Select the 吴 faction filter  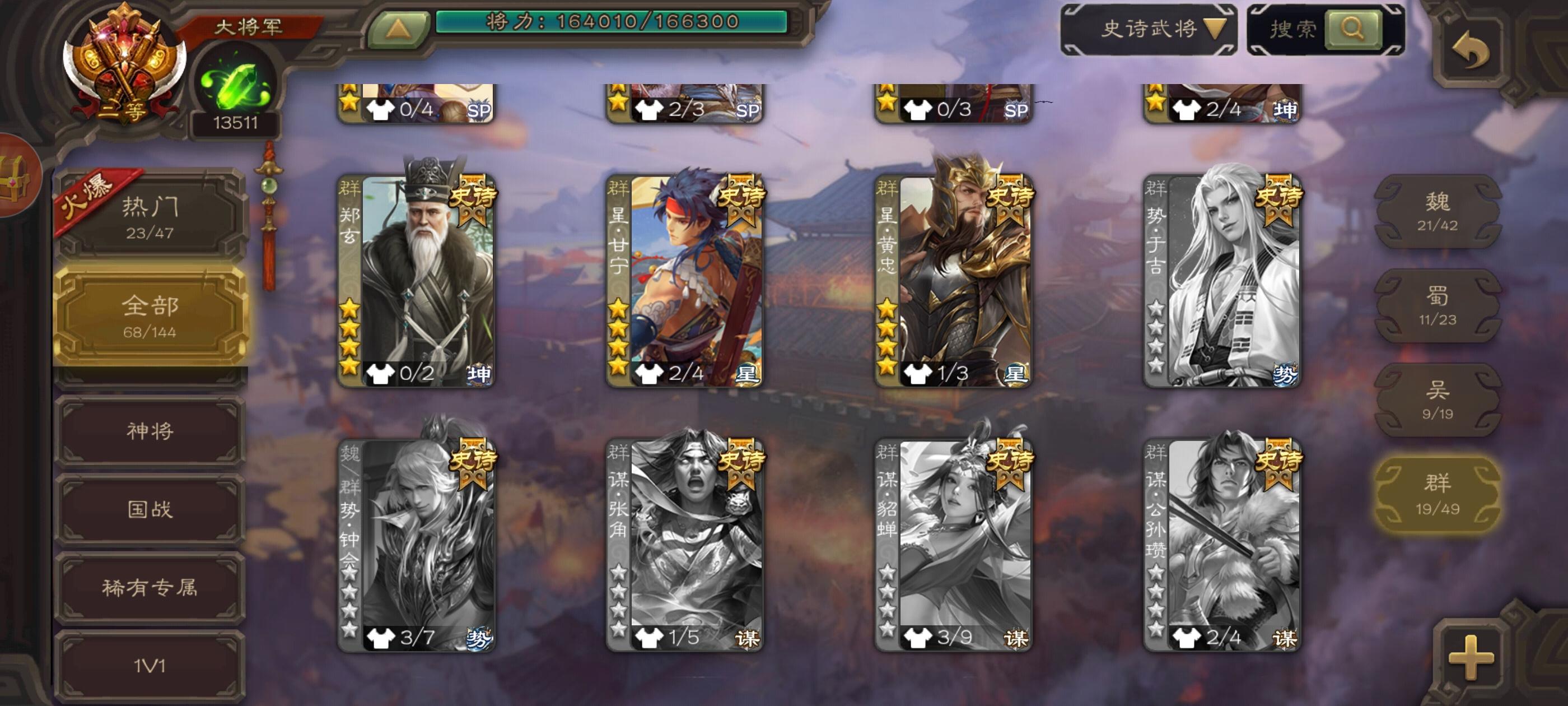[1437, 400]
